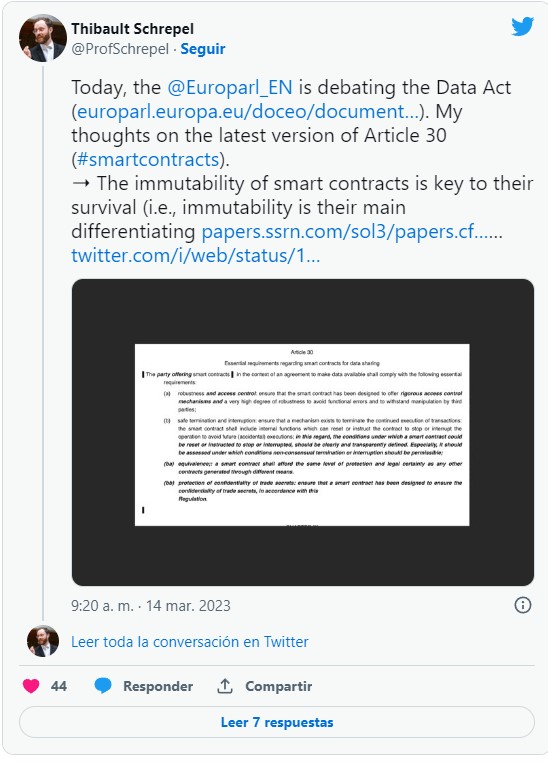Follow the account via Seguir
The width and height of the screenshot is (548, 767).
click(203, 49)
